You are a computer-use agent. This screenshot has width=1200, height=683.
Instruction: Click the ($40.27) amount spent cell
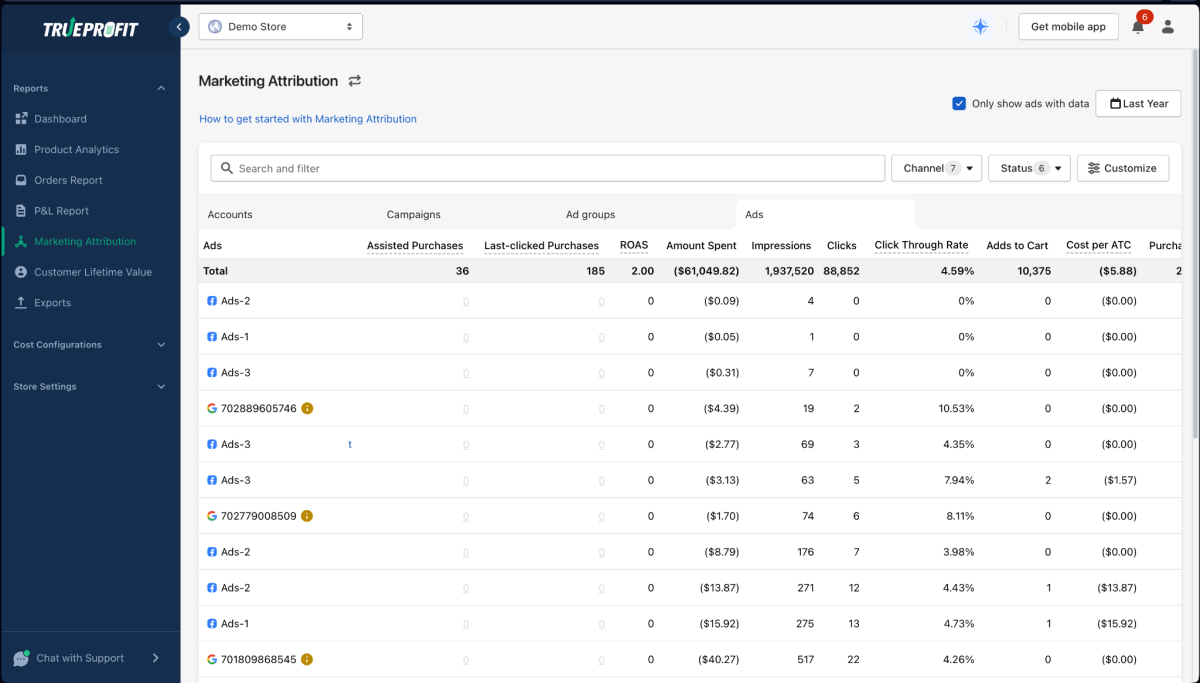click(x=719, y=659)
